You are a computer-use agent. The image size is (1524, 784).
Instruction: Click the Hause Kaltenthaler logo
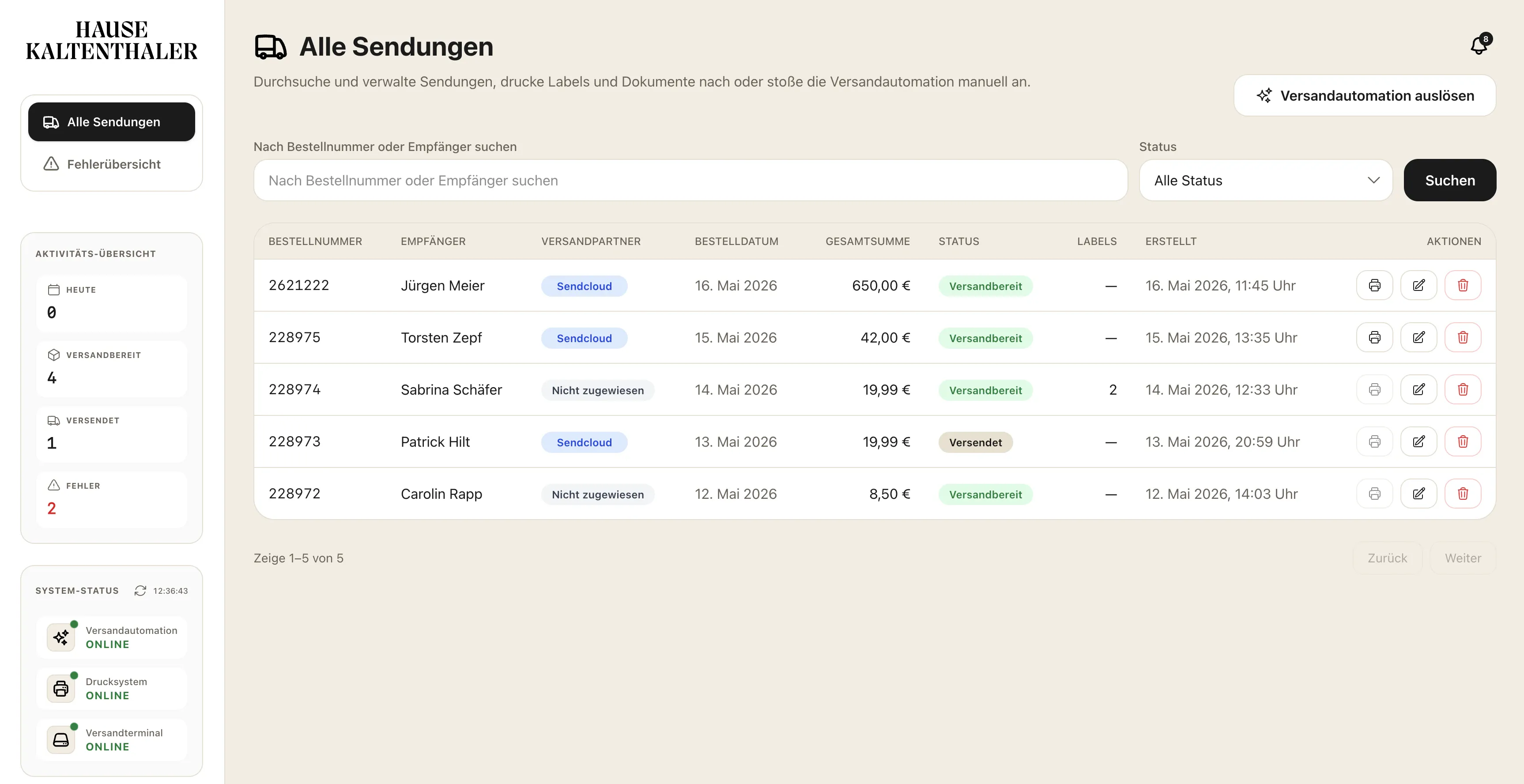(x=112, y=40)
